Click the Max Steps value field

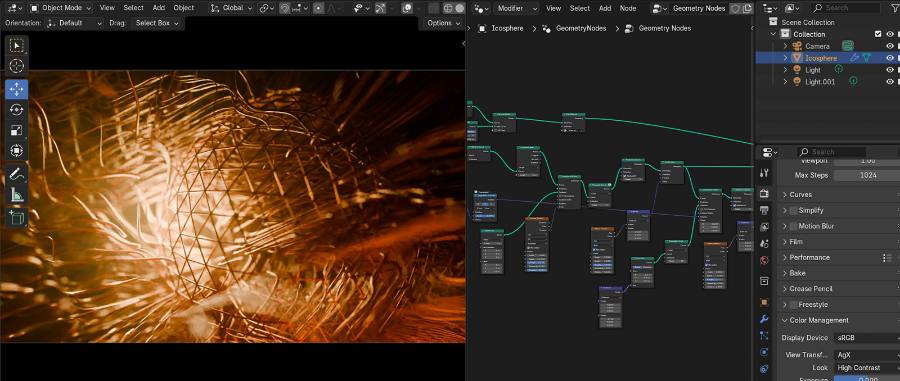tap(867, 175)
